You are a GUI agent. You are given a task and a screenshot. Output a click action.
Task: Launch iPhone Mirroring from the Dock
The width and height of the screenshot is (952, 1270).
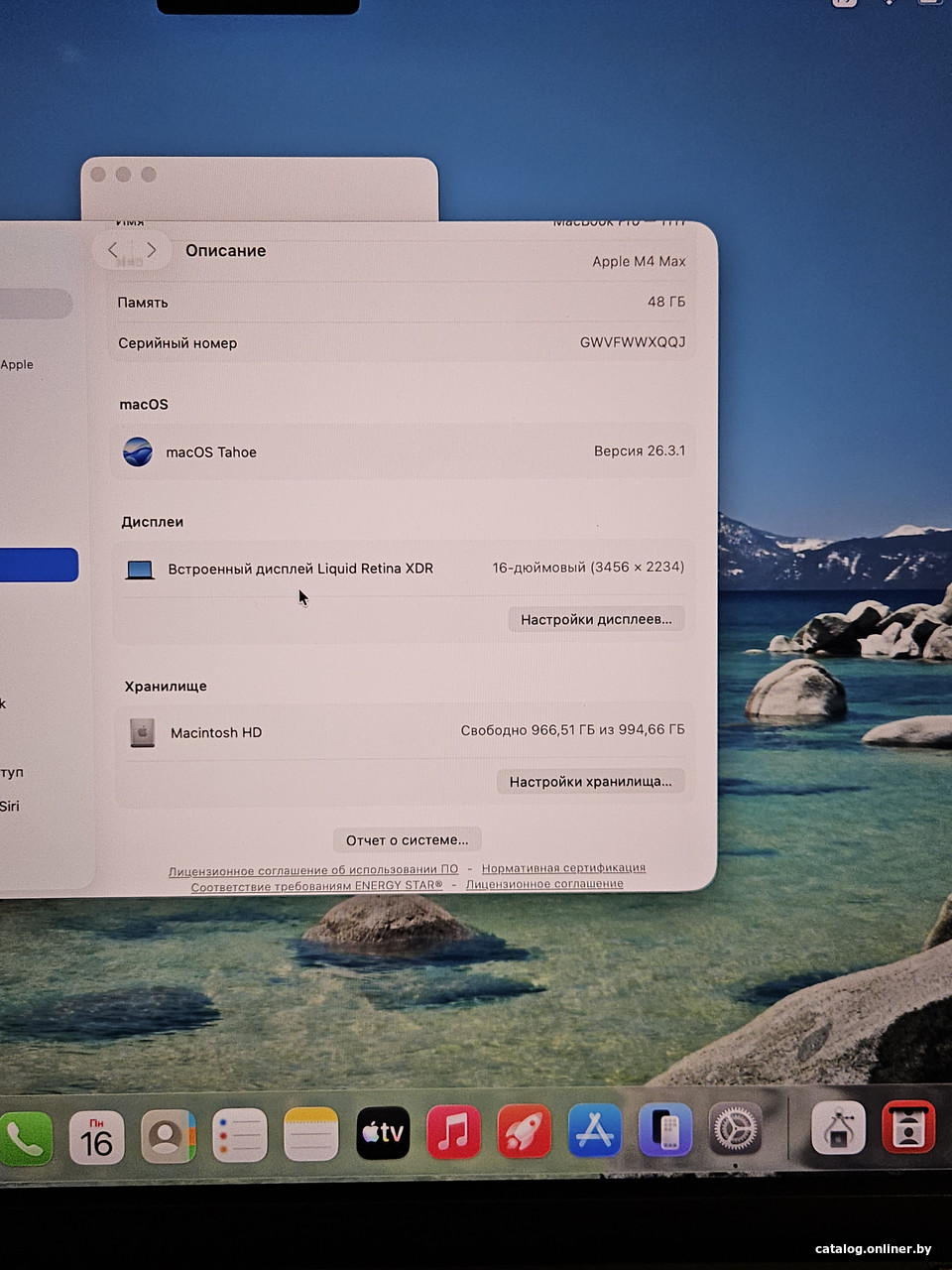point(665,1130)
